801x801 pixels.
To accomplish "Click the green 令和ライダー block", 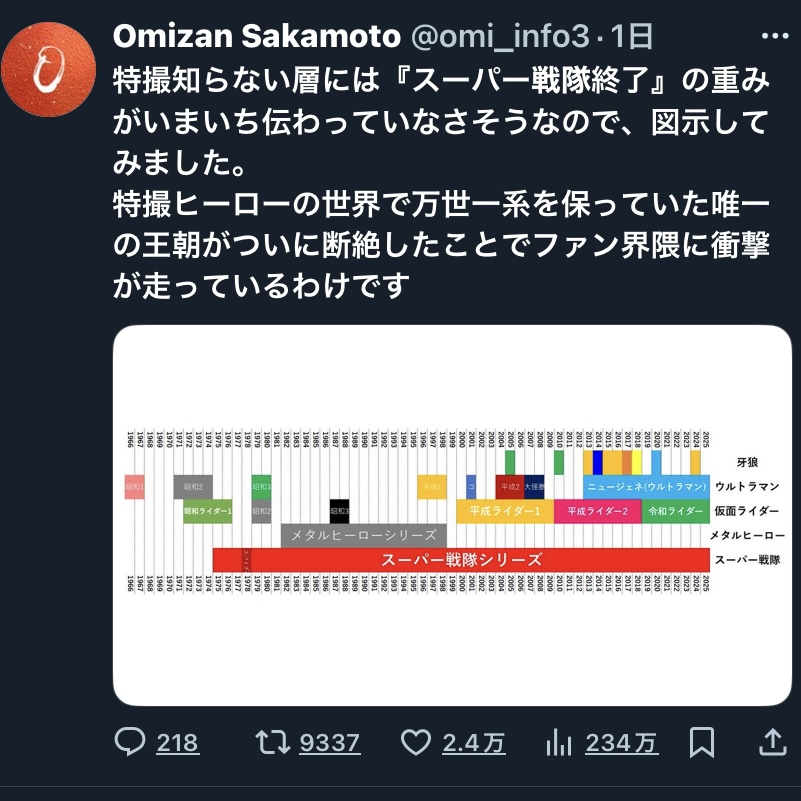I will coord(675,511).
